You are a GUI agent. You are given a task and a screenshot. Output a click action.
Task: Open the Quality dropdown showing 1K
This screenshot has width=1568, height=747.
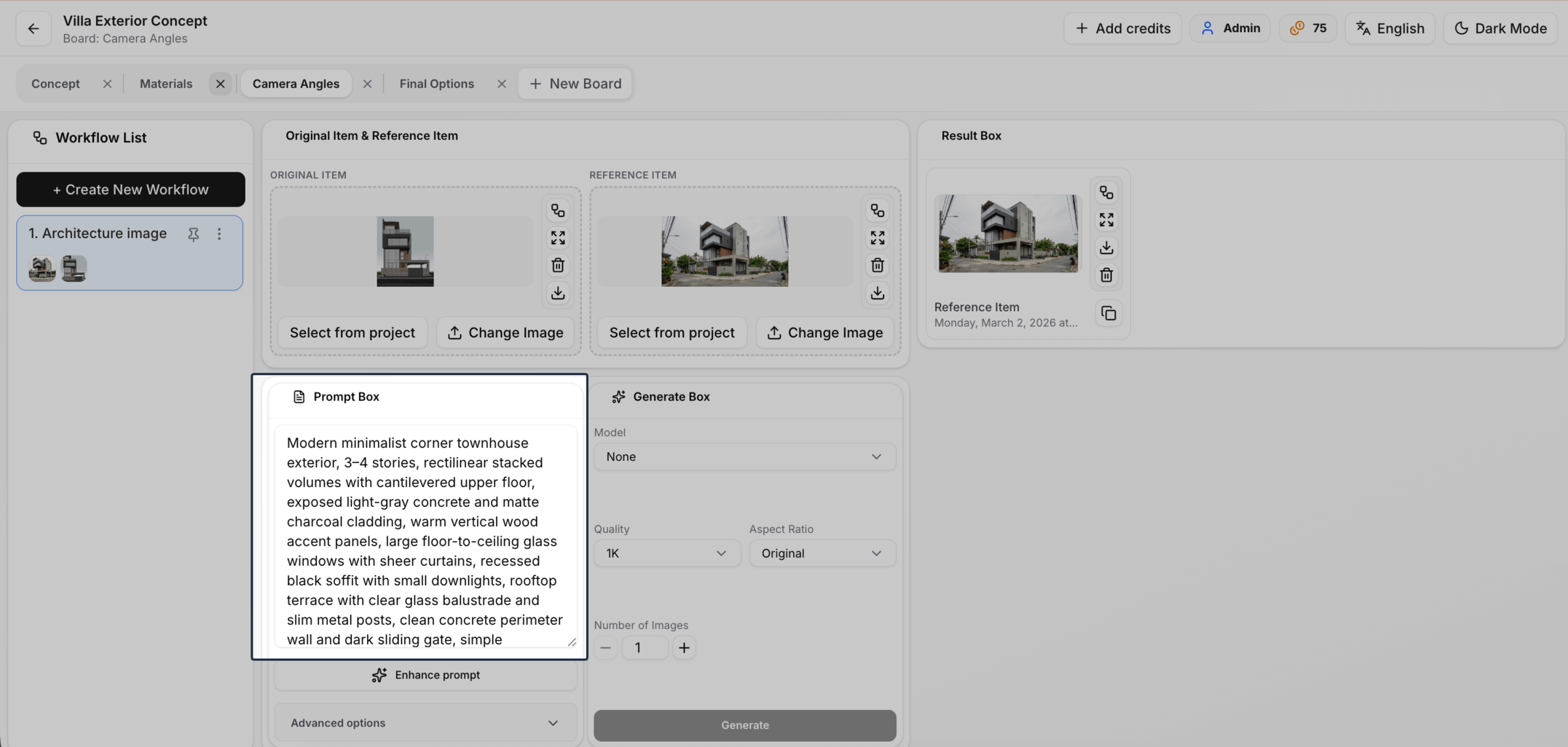[666, 553]
